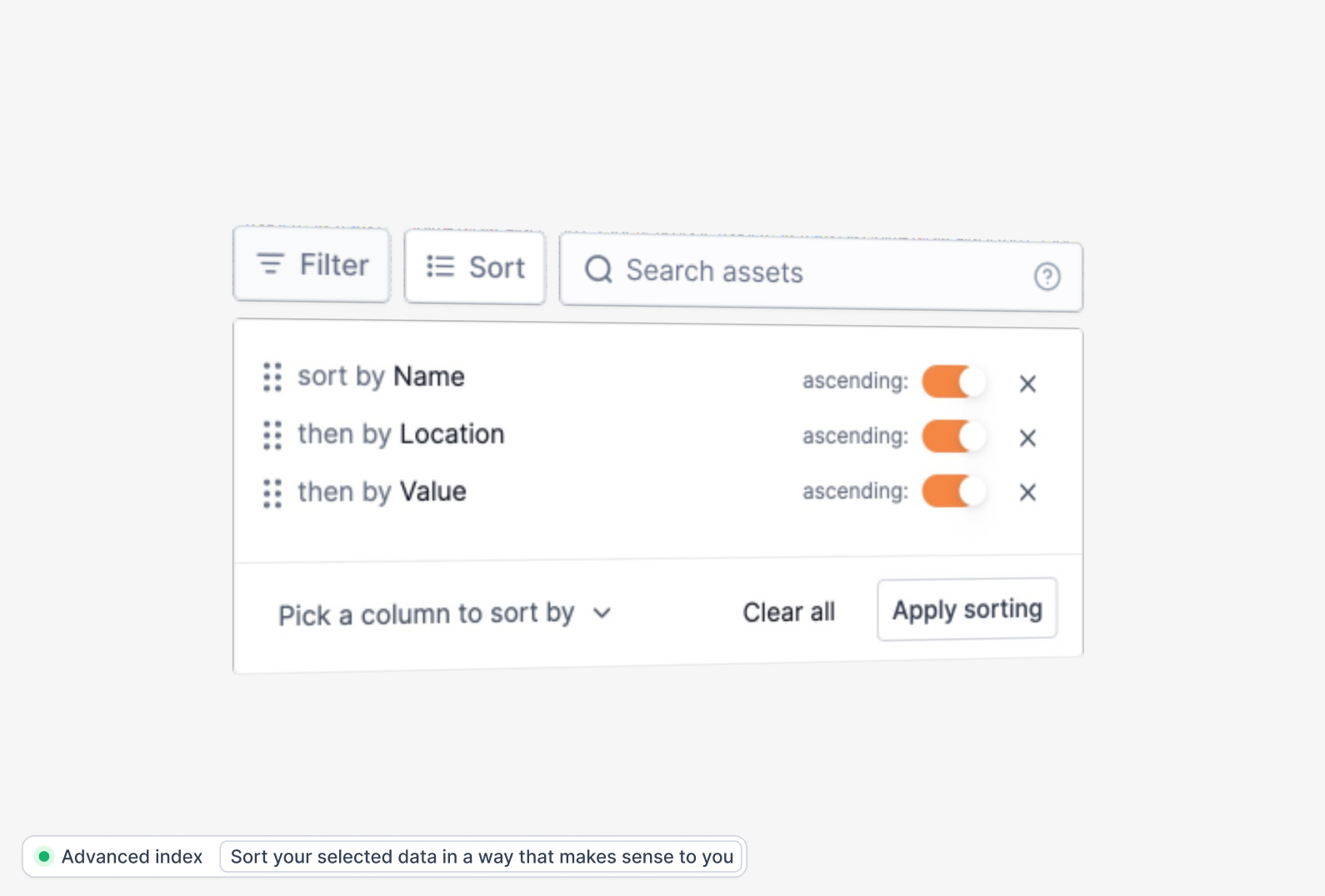Toggle ascending for then by Location
The height and width of the screenshot is (896, 1325).
tap(953, 436)
